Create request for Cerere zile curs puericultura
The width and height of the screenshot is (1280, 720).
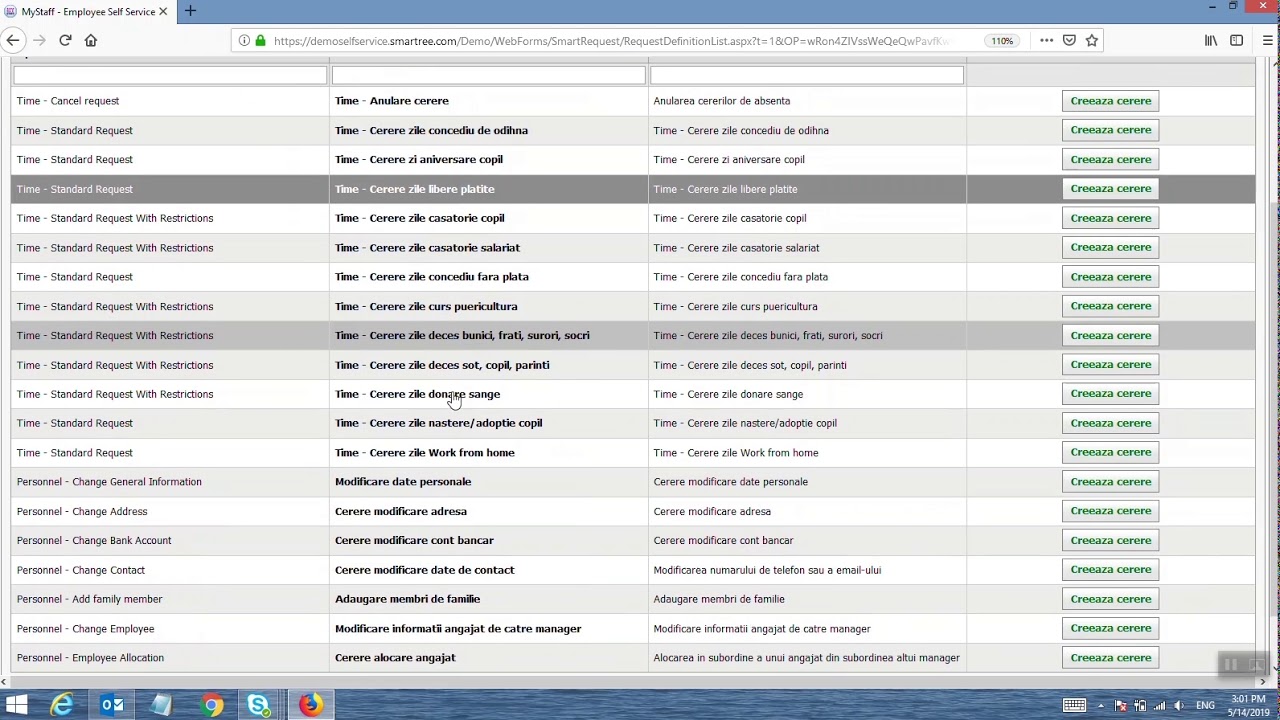point(1110,306)
